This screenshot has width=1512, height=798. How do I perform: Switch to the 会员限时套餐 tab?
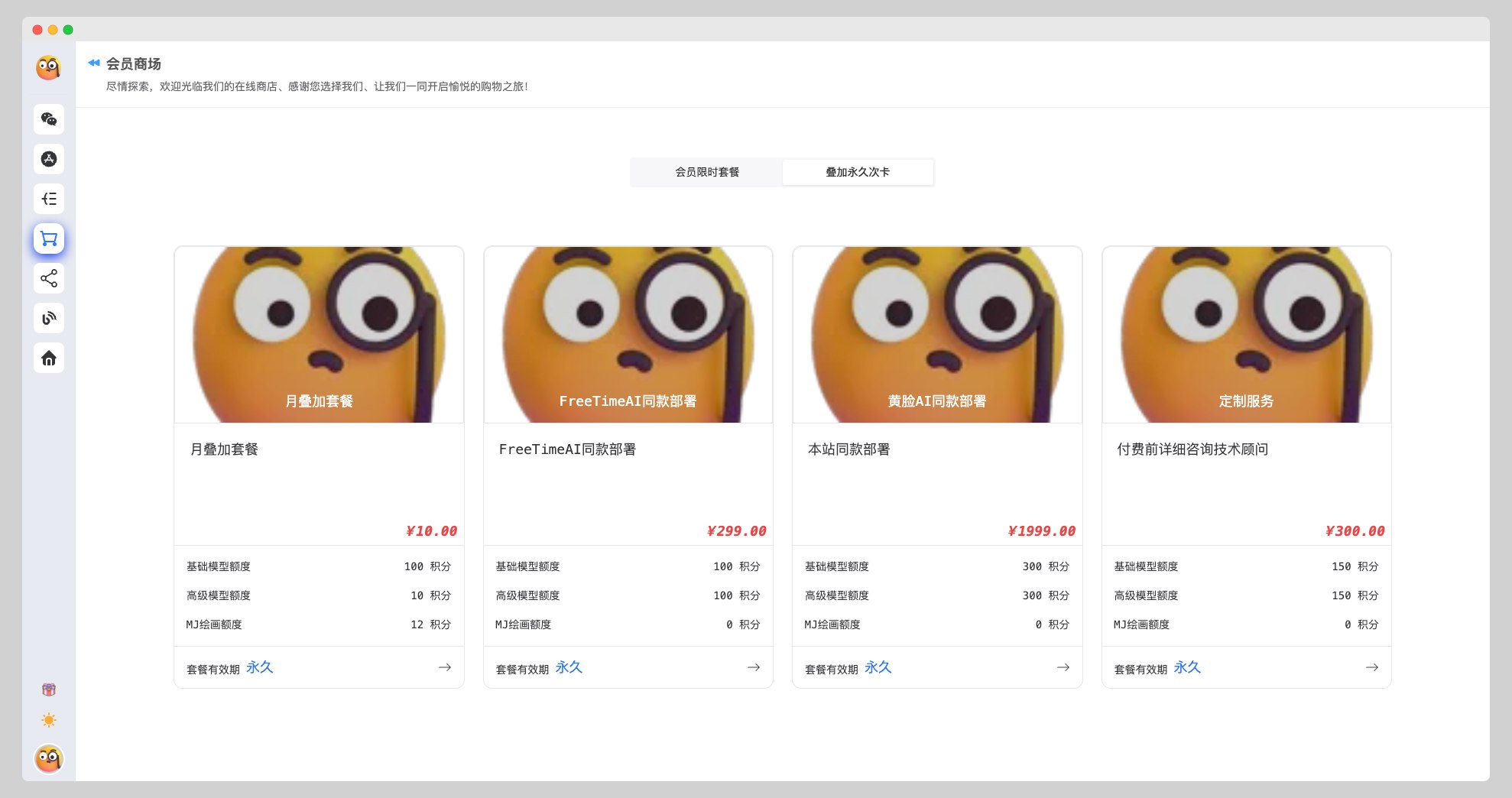706,172
